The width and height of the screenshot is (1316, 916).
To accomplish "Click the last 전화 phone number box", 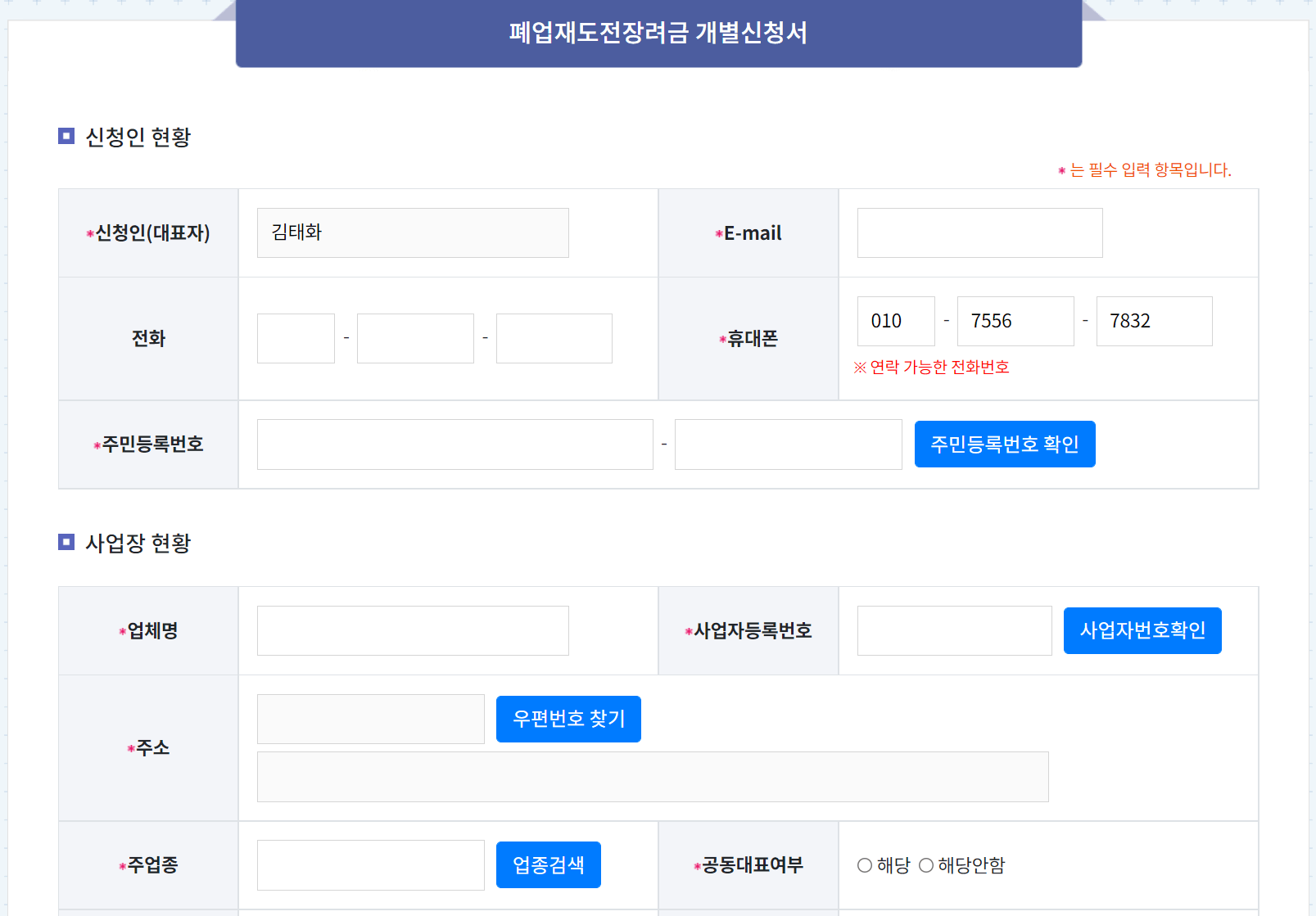I will pyautogui.click(x=553, y=338).
